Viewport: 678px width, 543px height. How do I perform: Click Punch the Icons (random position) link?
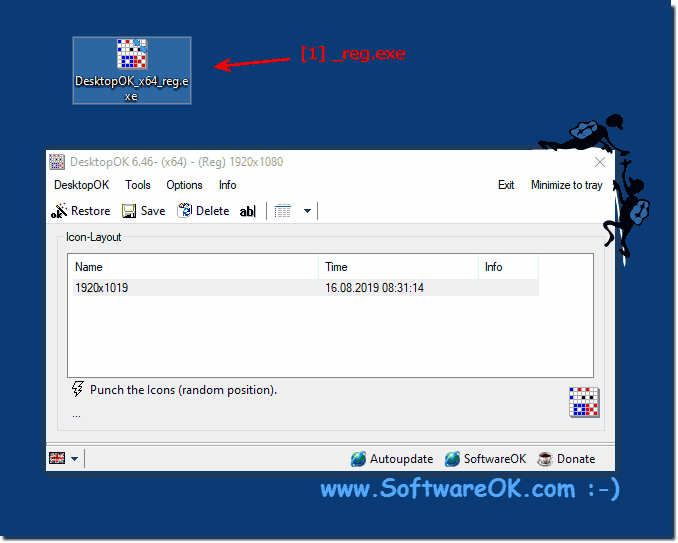183,390
